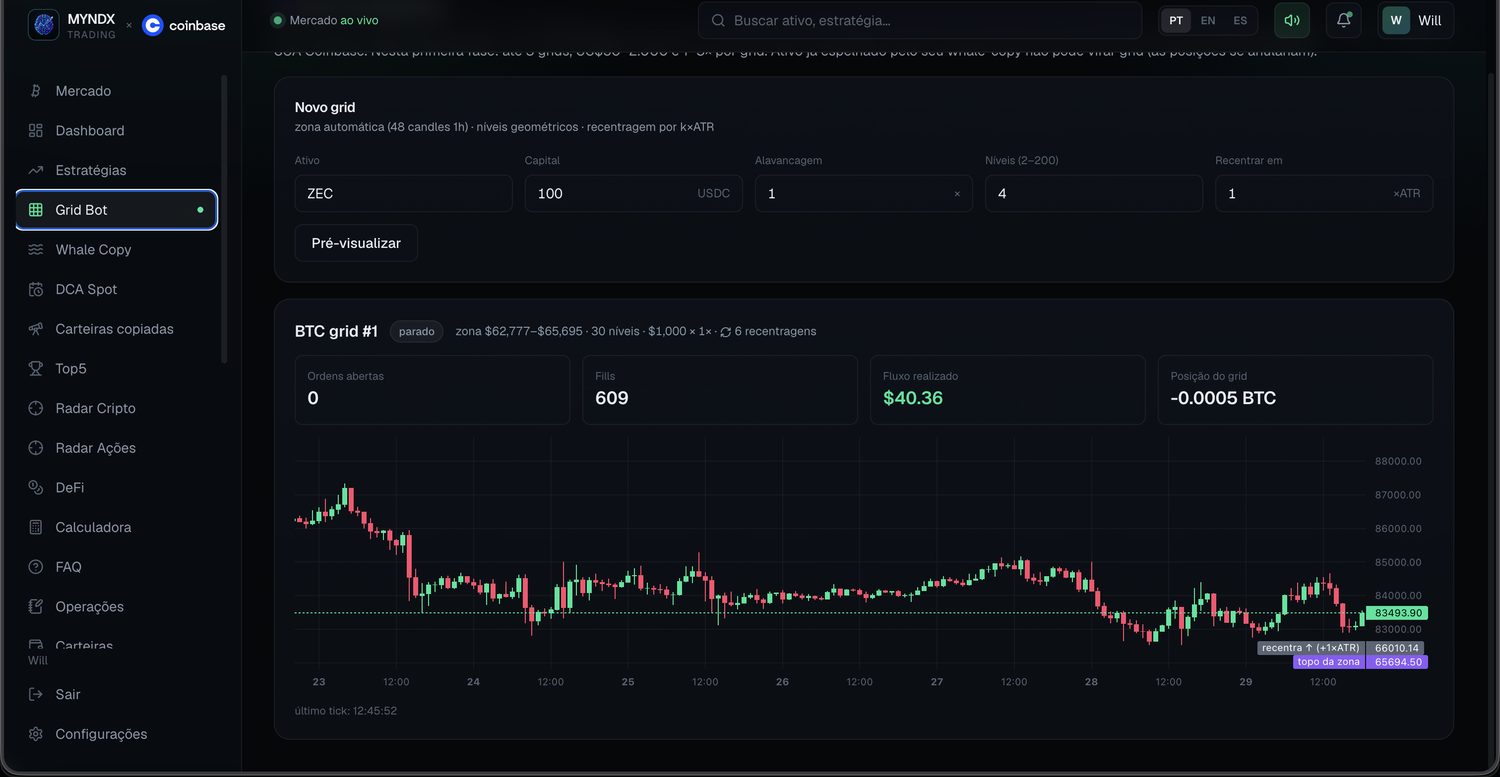The height and width of the screenshot is (777, 1500).
Task: Click the Radar Cripto target icon
Action: coord(36,408)
